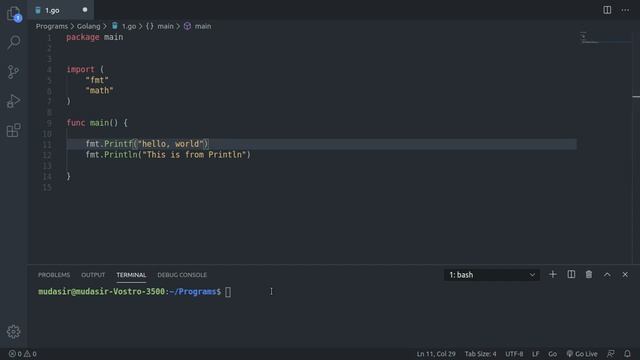Change indentation Tab Size: 4

(x=480, y=354)
